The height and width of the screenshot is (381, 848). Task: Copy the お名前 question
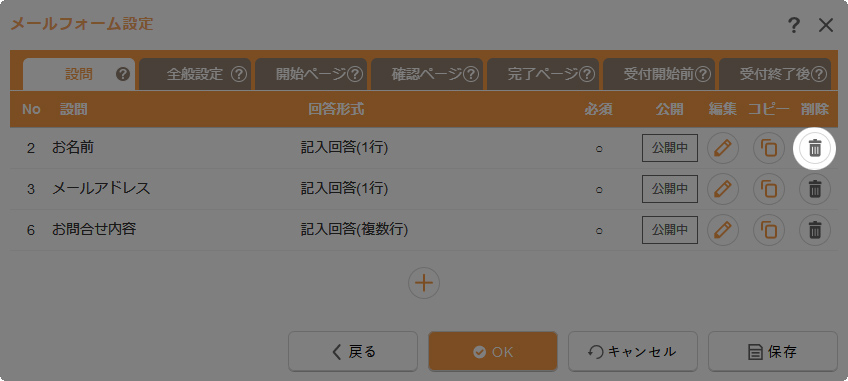pos(768,148)
